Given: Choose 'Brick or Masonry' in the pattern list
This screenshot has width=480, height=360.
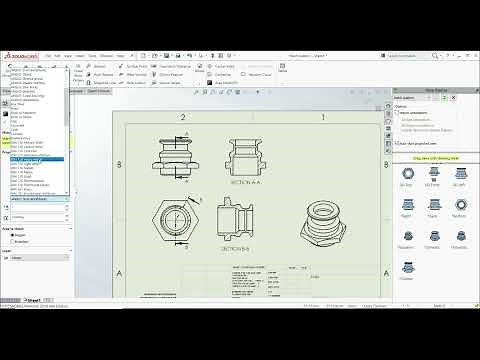Looking at the screenshot, I should point(23,113).
